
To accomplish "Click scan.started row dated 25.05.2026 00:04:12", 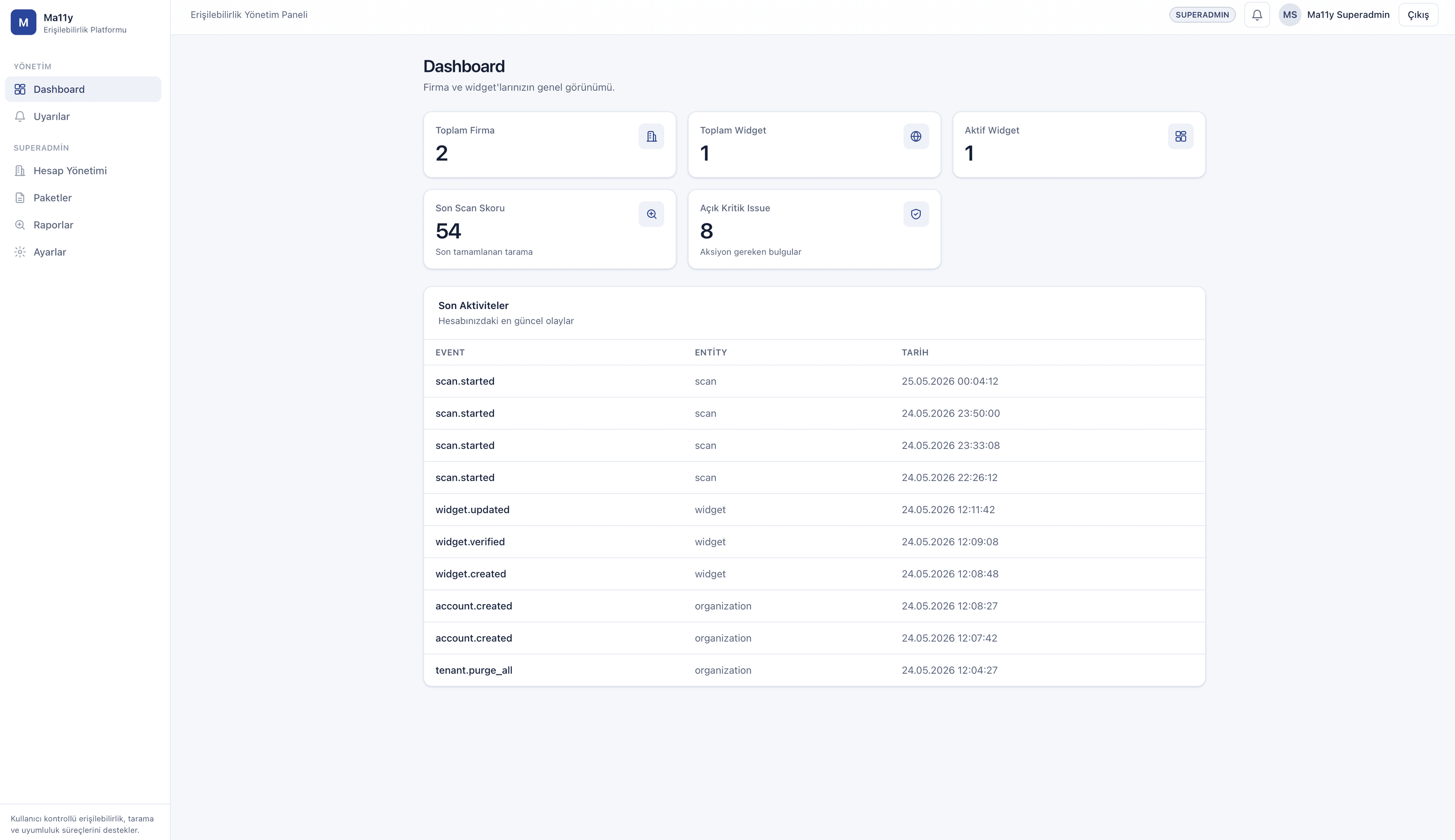I will [x=814, y=381].
